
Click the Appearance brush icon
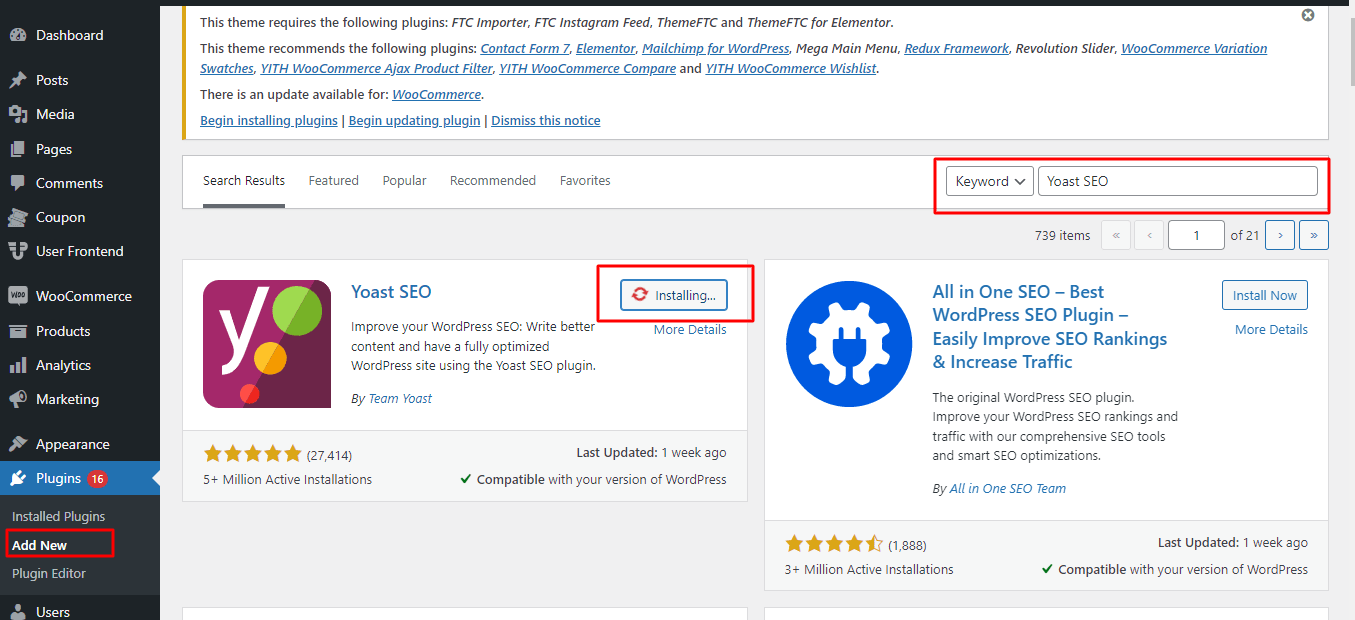(18, 444)
